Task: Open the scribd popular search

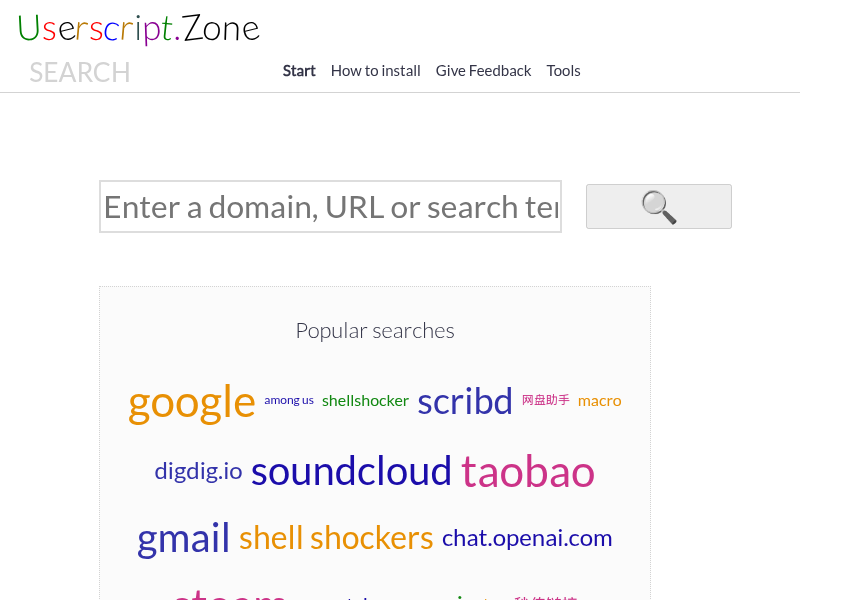Action: pos(465,401)
